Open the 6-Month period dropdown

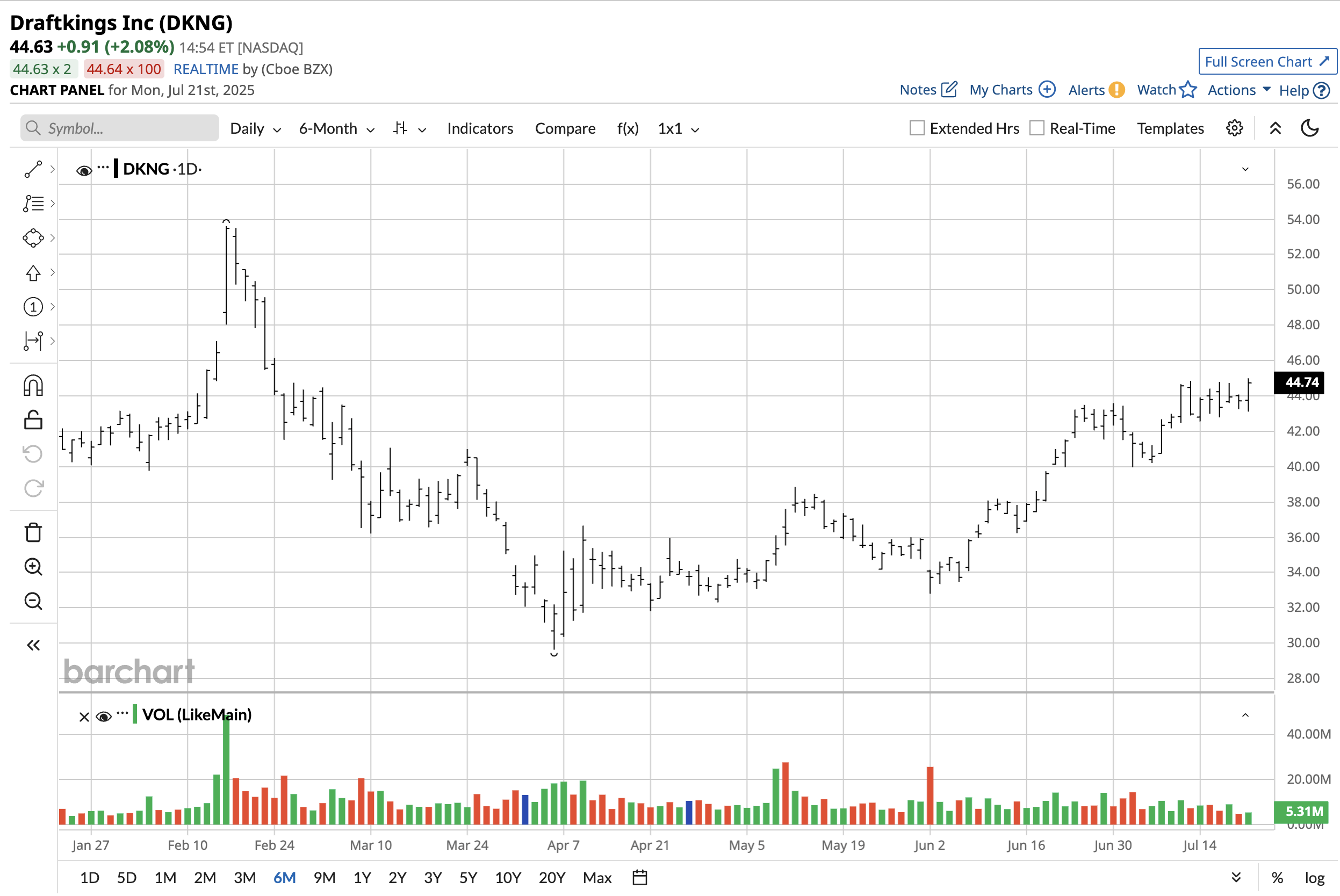pos(337,128)
